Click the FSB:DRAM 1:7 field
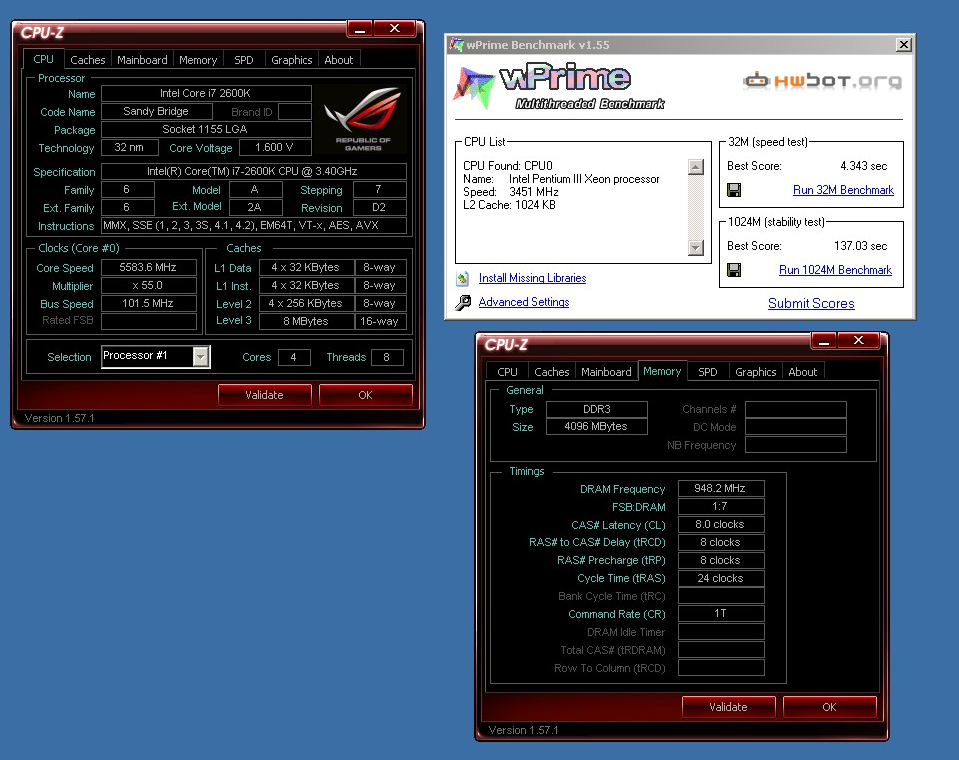959x760 pixels. pos(721,506)
